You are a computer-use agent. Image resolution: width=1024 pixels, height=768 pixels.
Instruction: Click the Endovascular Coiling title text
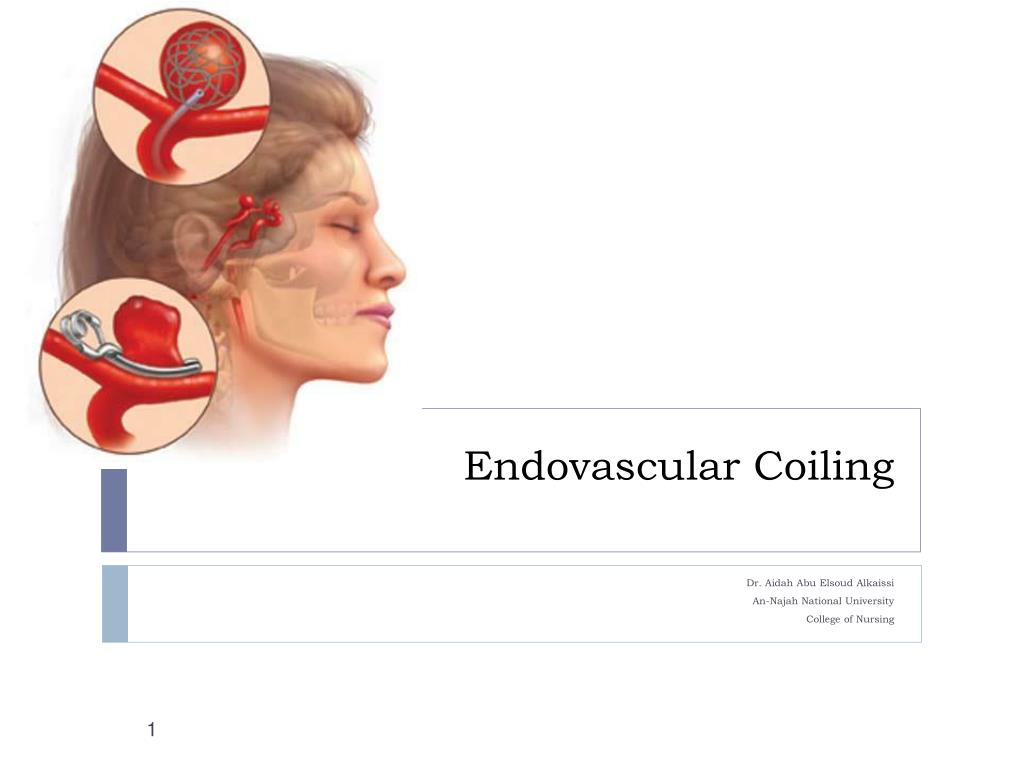679,468
